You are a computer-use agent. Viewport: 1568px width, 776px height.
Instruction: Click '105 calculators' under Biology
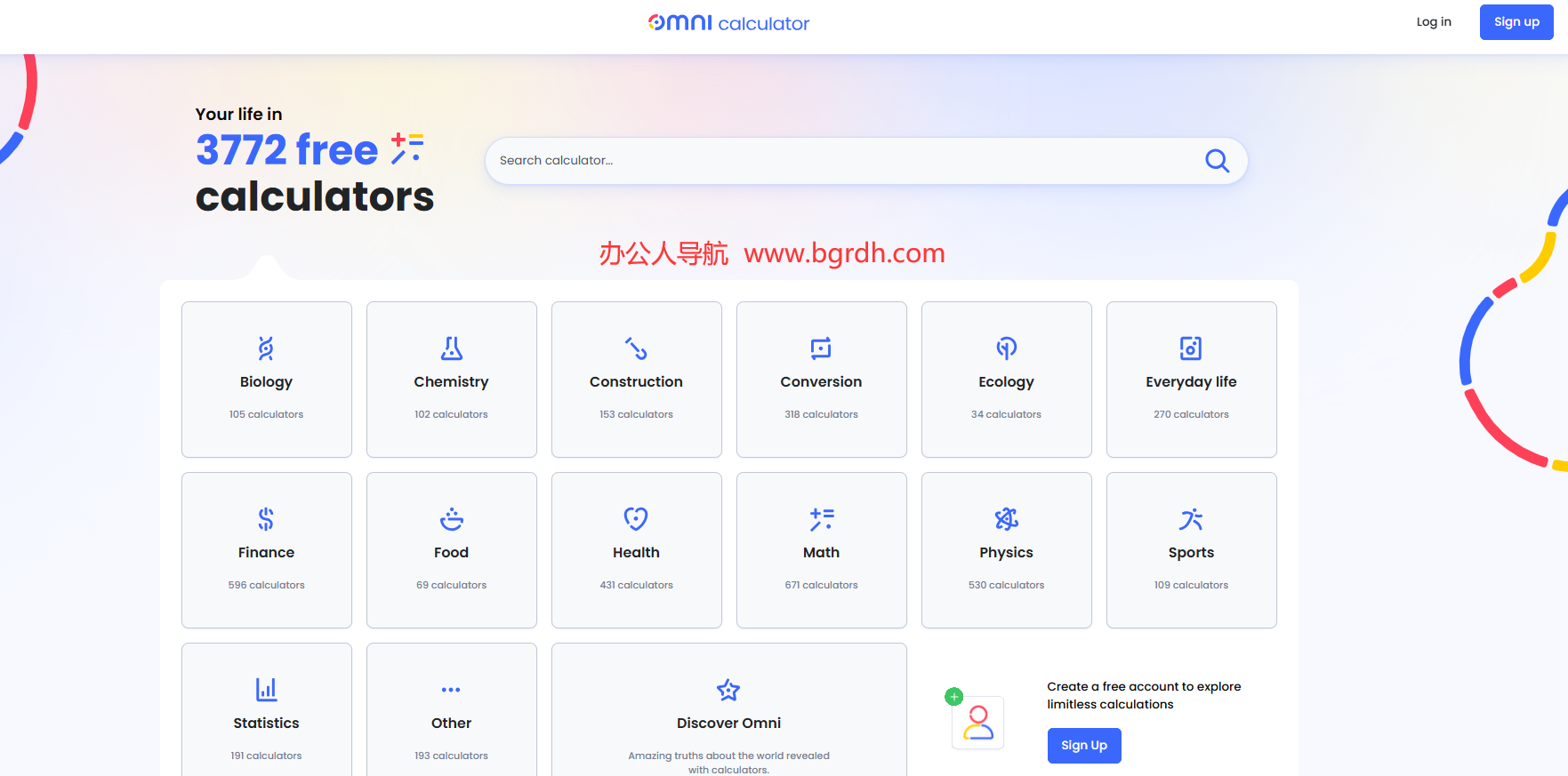point(266,414)
